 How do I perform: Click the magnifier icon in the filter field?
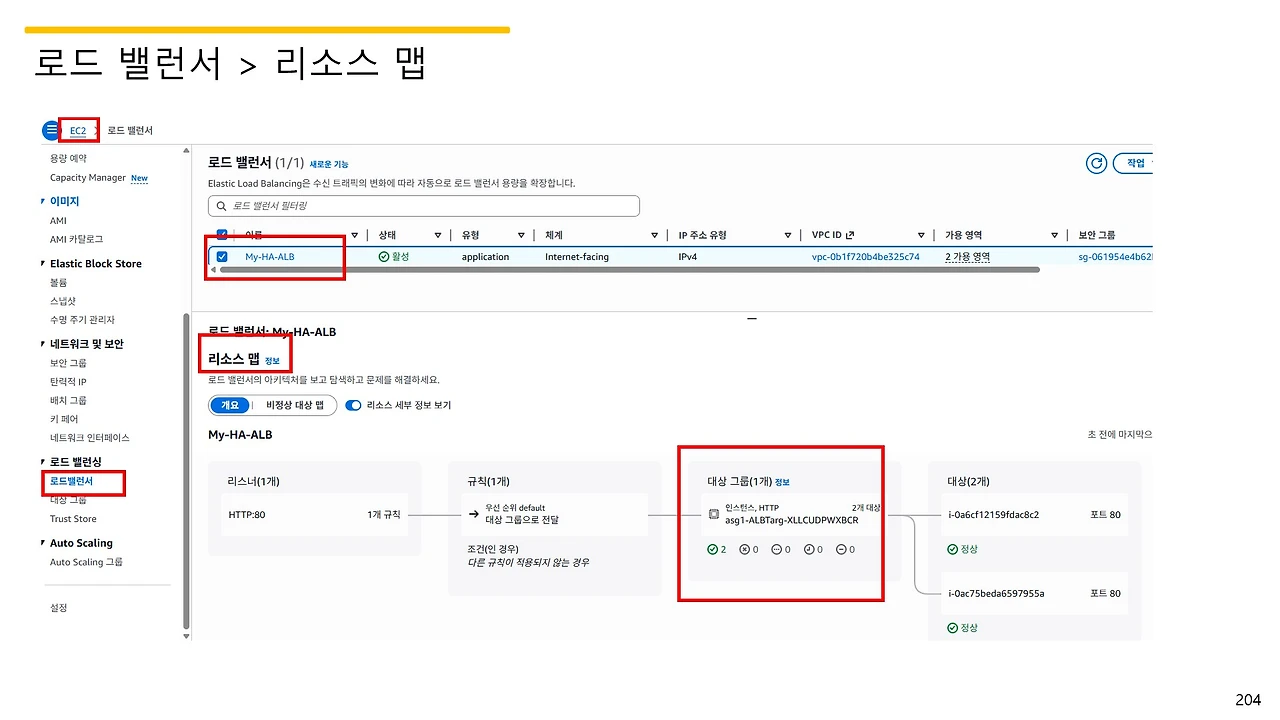(222, 206)
